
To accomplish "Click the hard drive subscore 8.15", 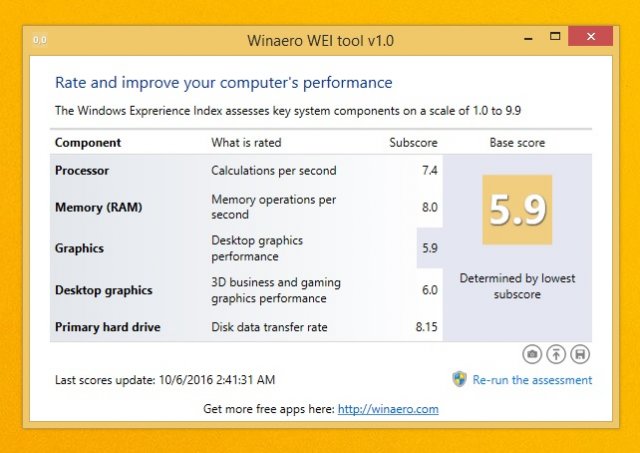I will point(427,327).
